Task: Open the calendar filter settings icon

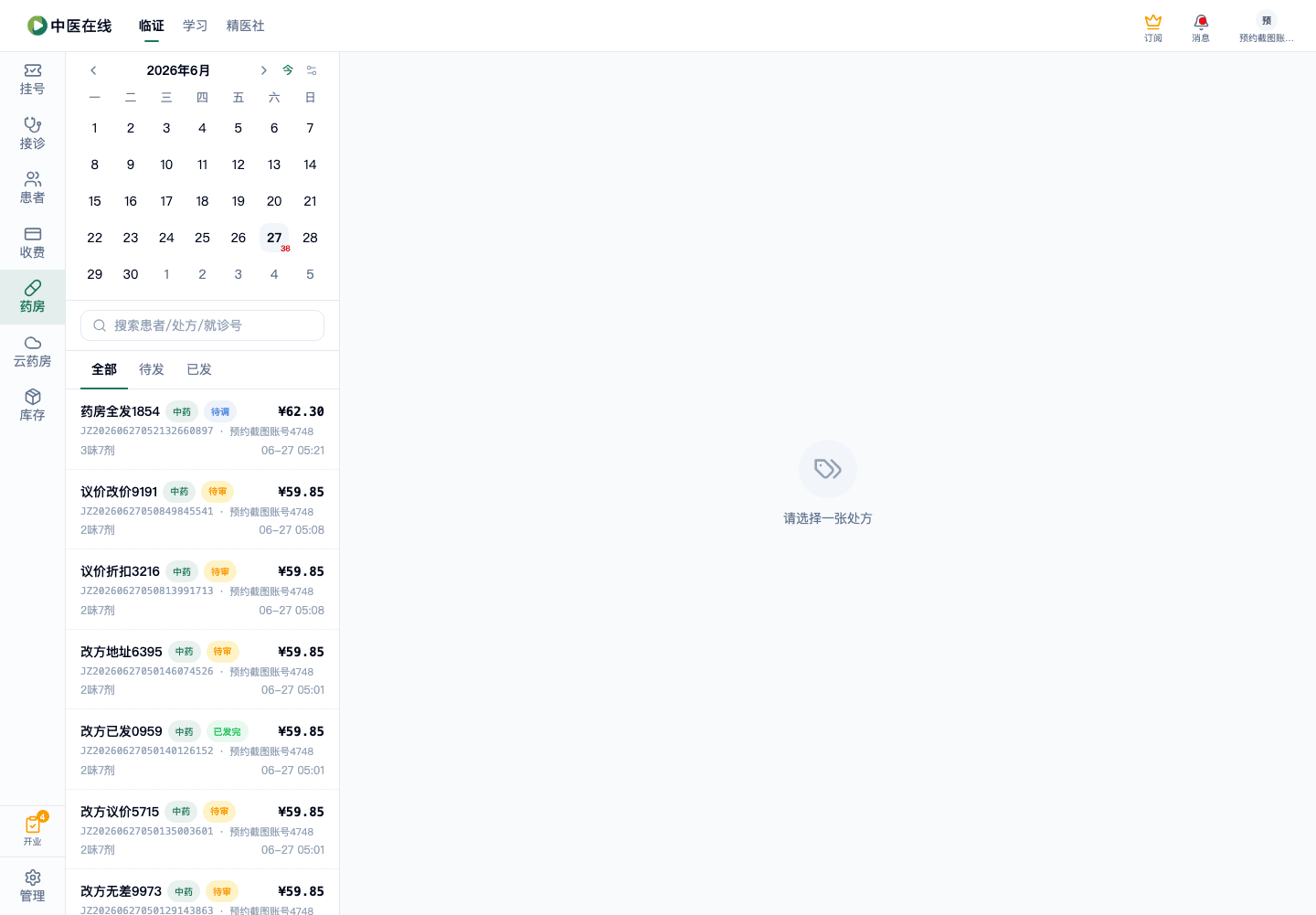Action: [312, 70]
